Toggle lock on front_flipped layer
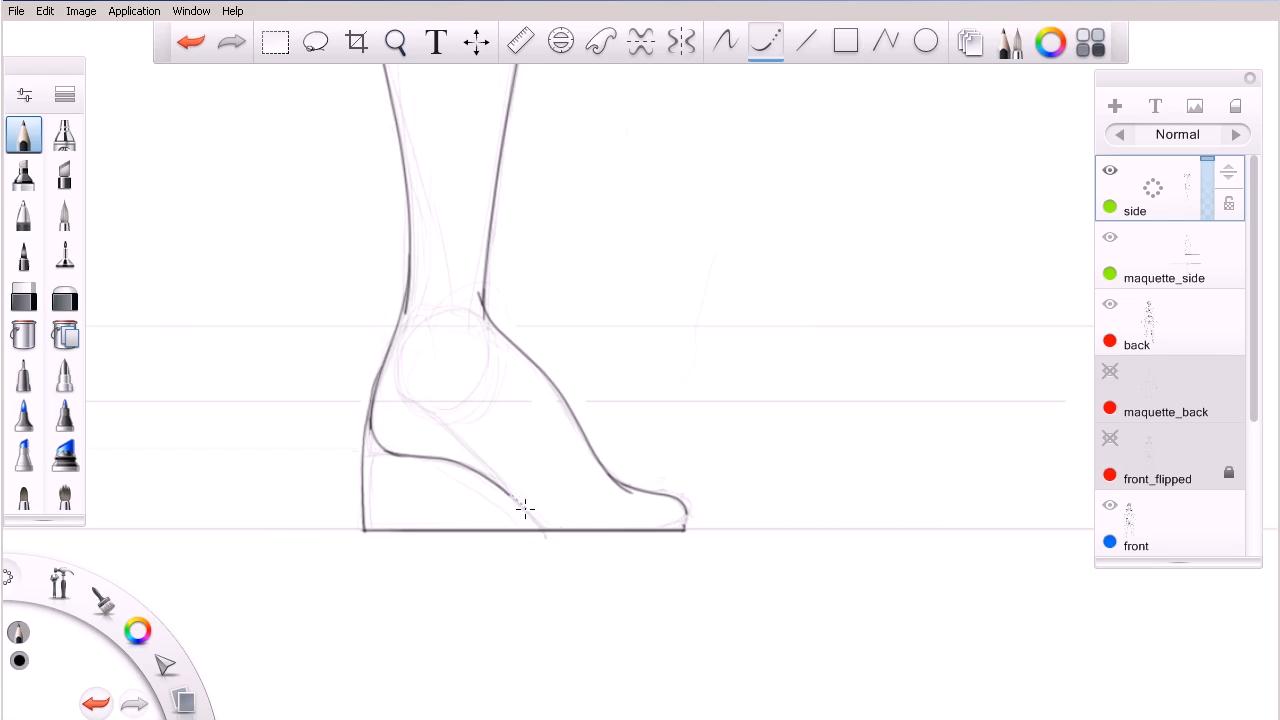 coord(1229,473)
